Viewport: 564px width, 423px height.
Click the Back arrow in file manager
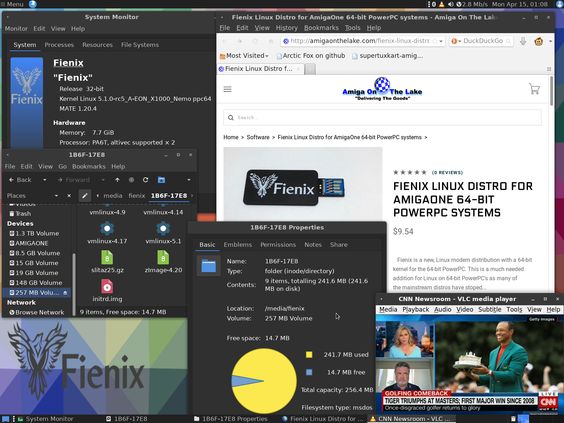tap(20, 180)
